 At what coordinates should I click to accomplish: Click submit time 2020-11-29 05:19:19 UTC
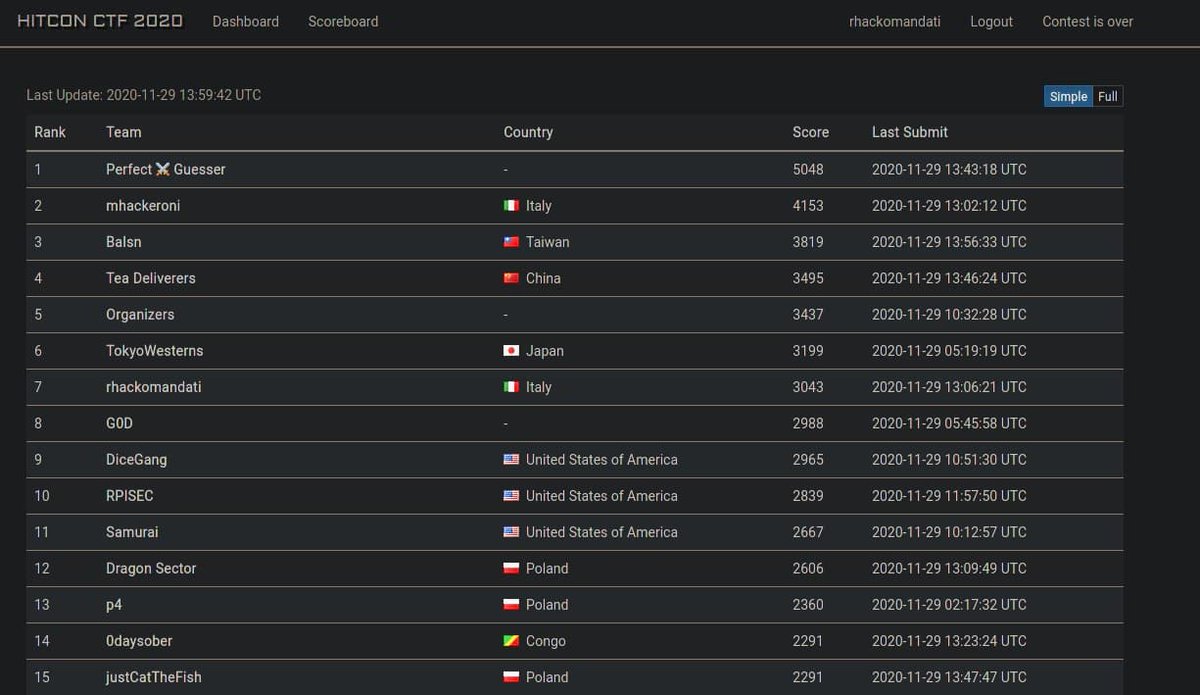pos(949,351)
